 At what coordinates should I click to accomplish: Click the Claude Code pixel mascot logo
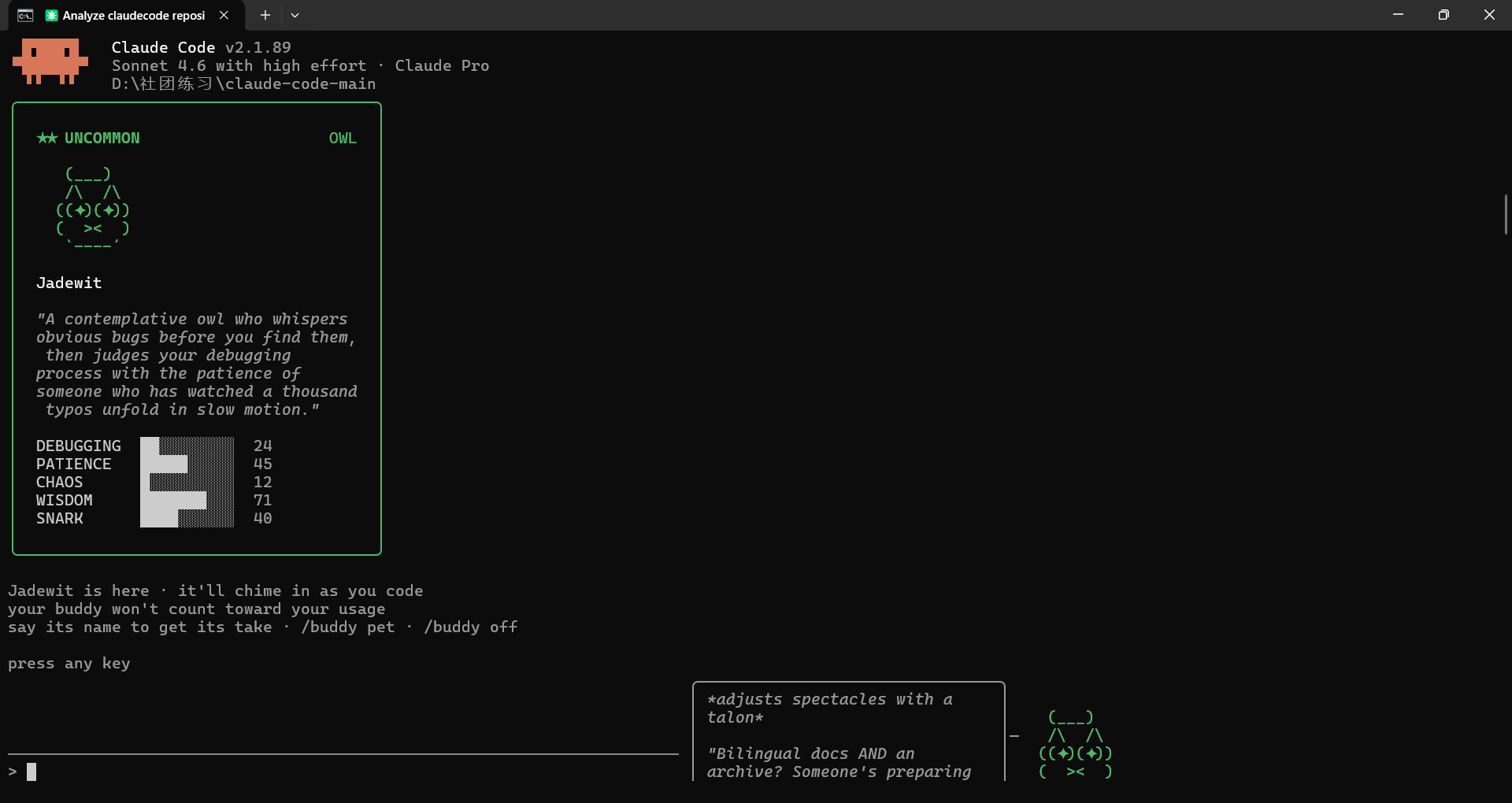tap(50, 61)
